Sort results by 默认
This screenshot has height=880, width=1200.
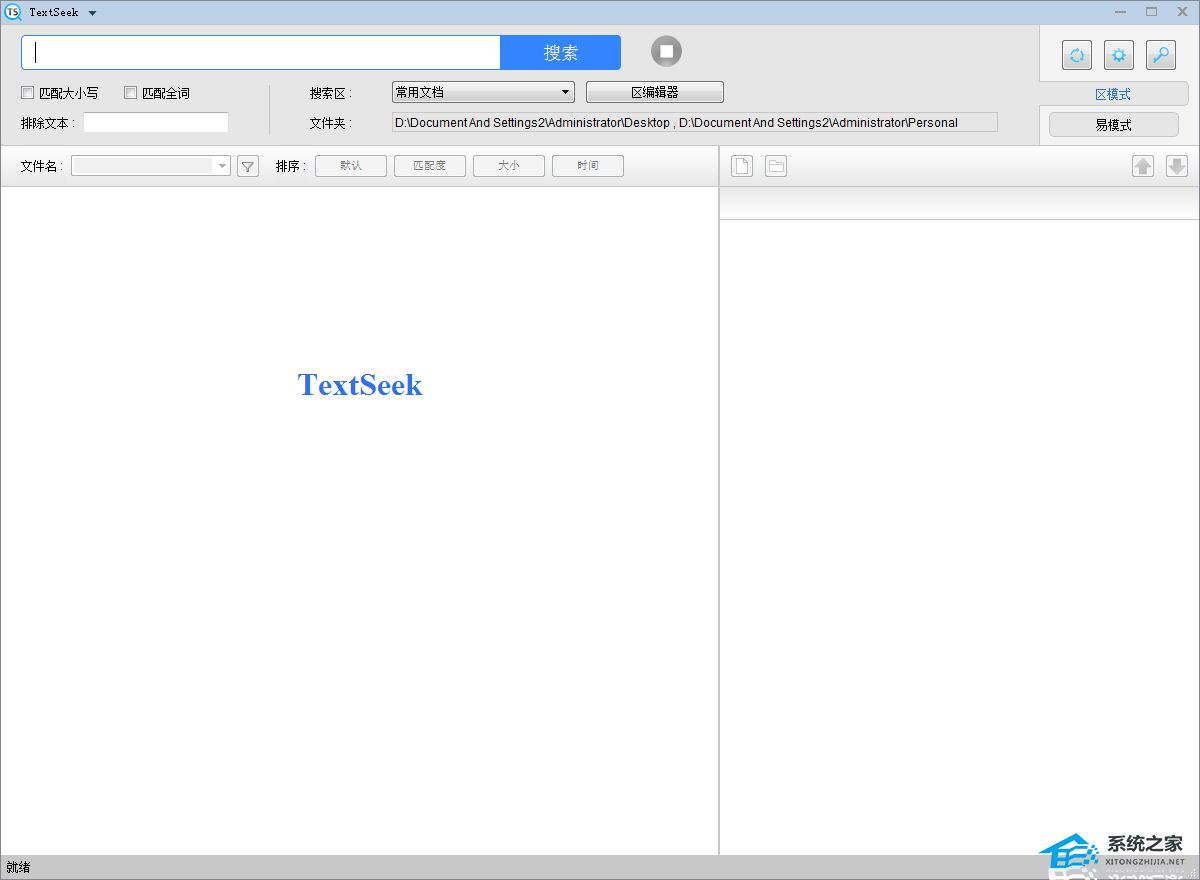point(351,166)
